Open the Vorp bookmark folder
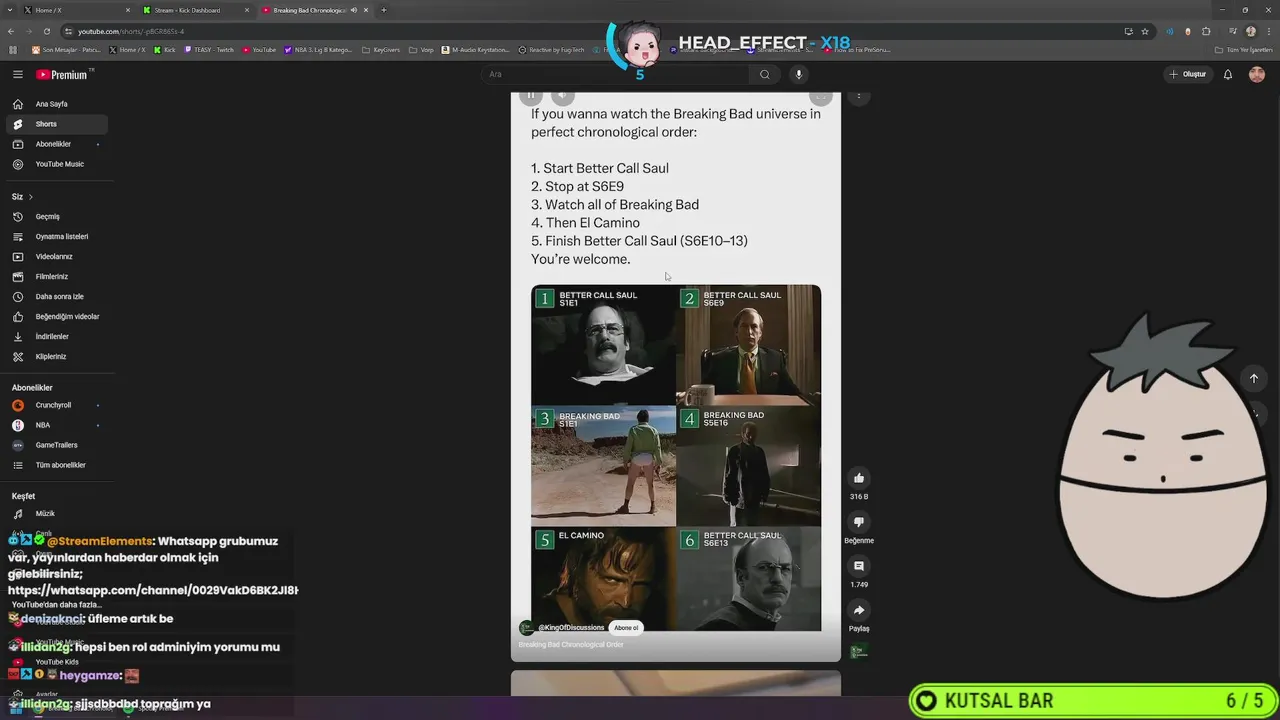This screenshot has width=1280, height=720. tap(421, 49)
